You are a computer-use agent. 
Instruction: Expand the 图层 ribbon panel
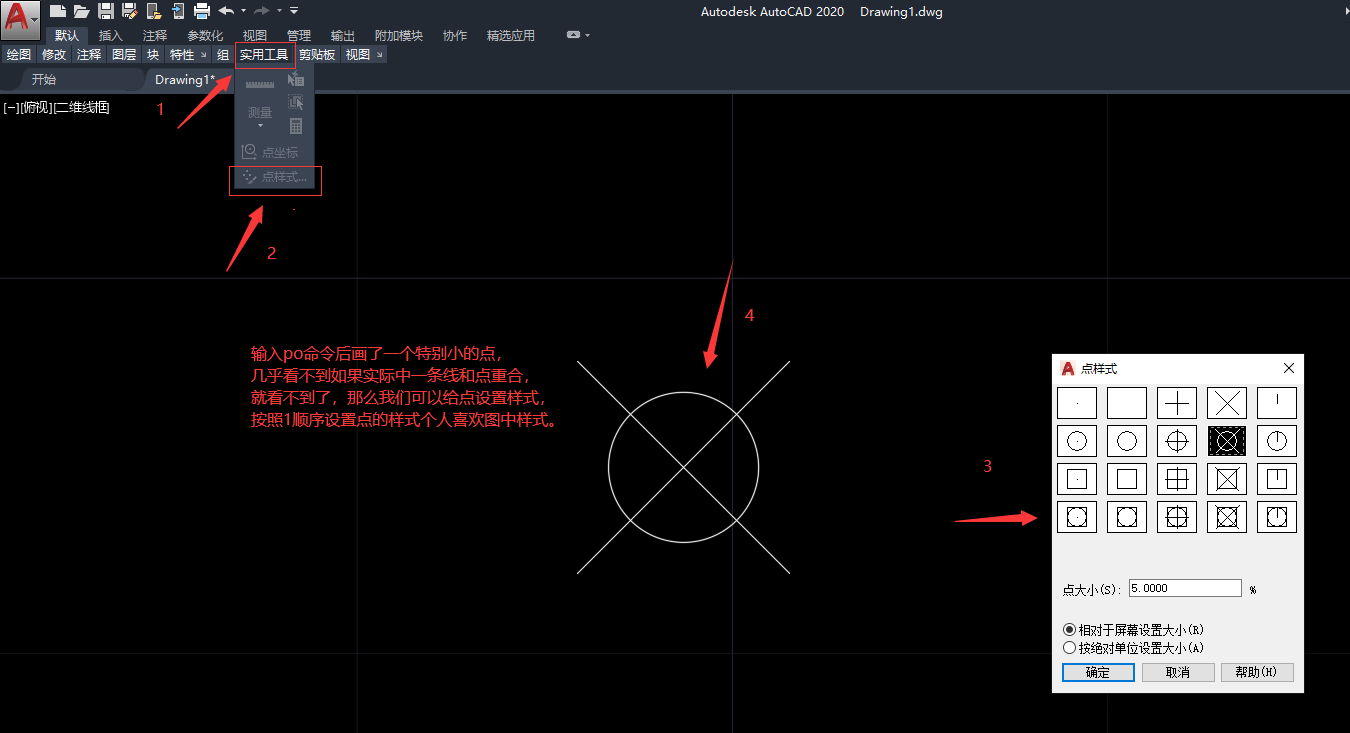click(124, 55)
